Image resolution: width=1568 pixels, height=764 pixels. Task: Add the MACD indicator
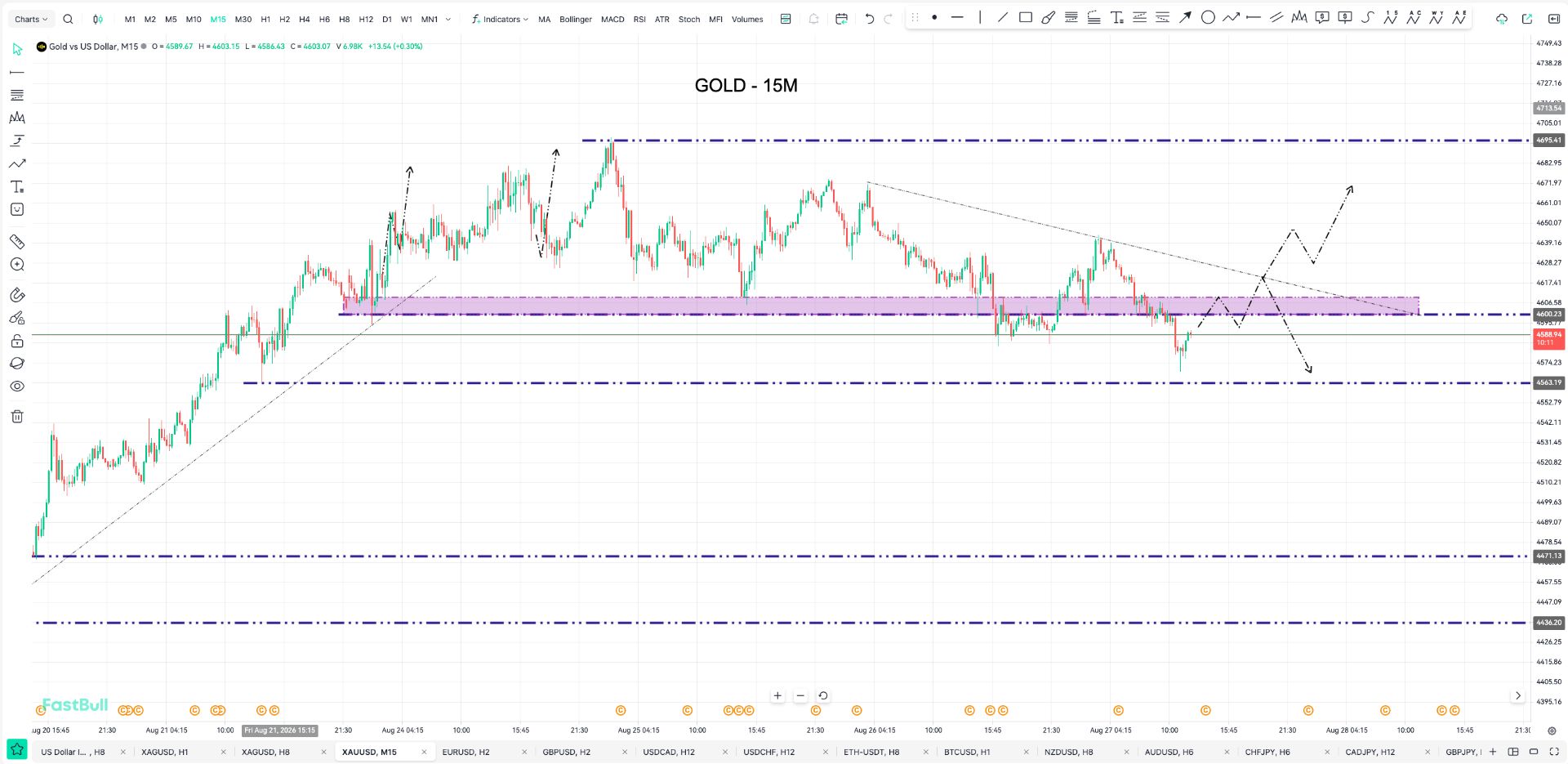(x=612, y=19)
